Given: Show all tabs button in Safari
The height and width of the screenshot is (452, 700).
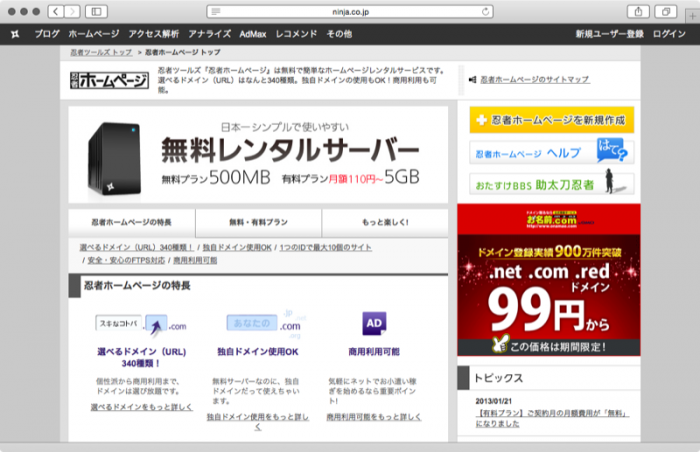Looking at the screenshot, I should (666, 12).
